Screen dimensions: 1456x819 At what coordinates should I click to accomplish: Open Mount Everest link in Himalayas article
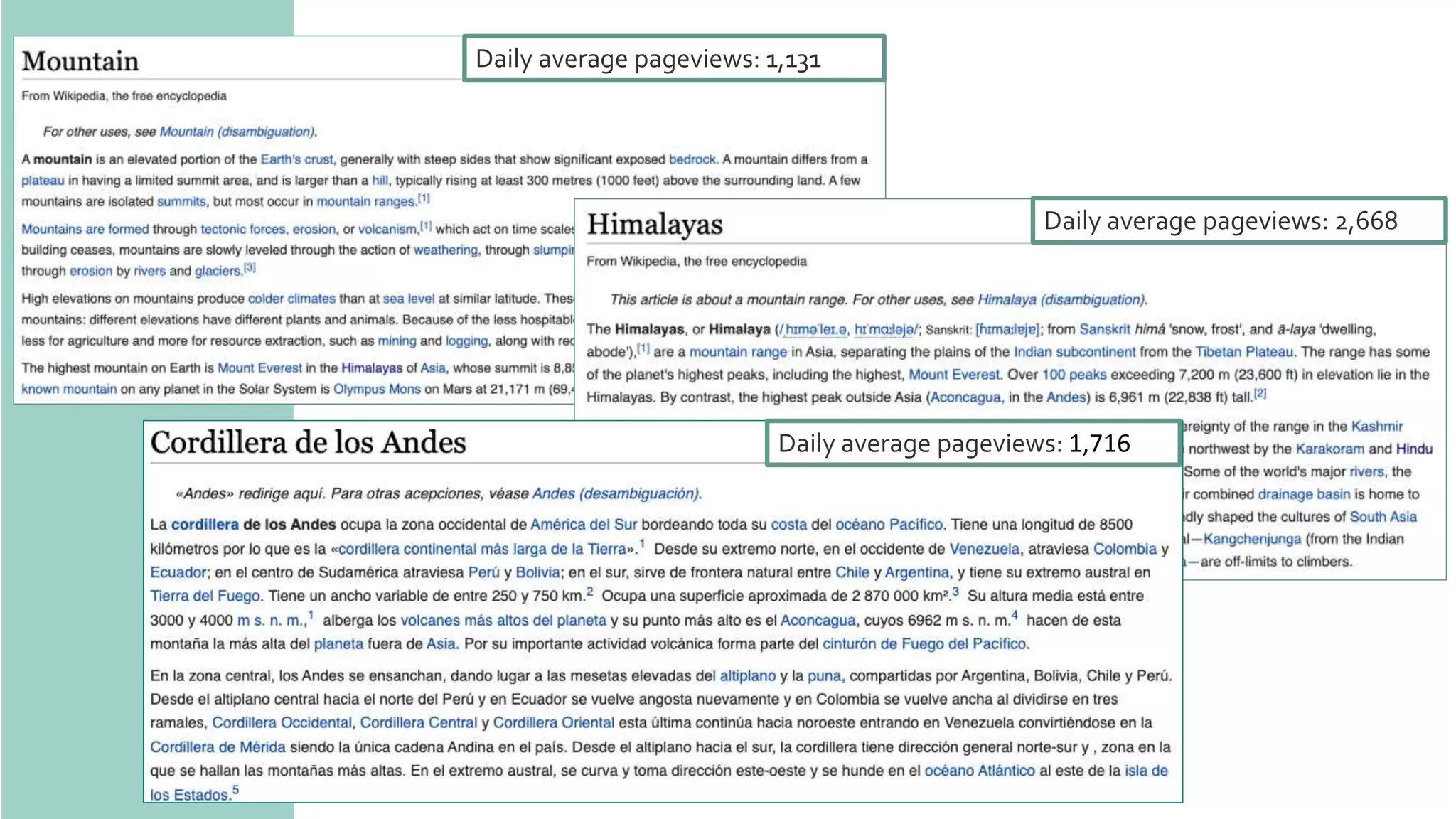point(953,375)
